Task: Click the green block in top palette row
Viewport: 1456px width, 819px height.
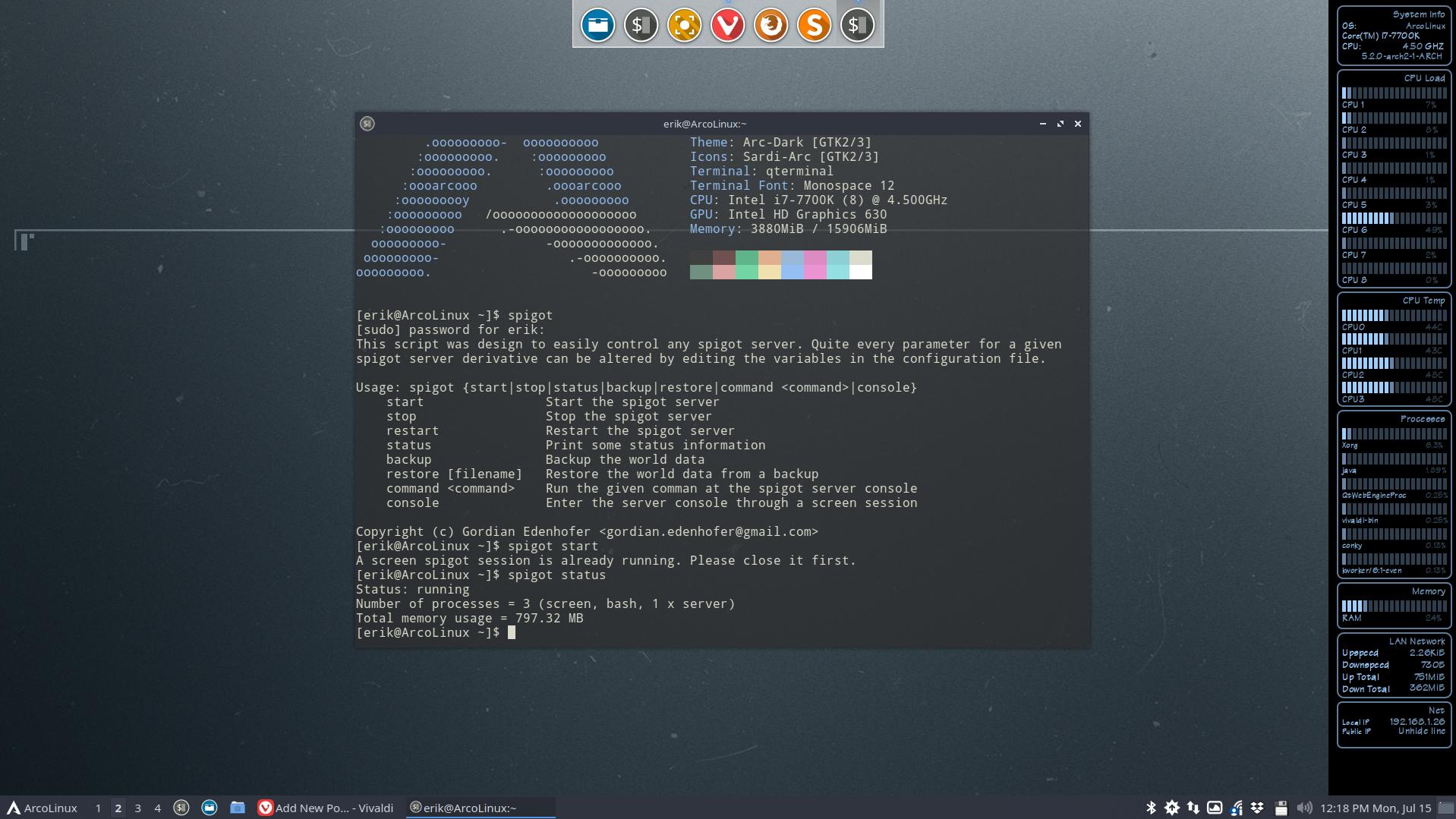Action: 747,258
